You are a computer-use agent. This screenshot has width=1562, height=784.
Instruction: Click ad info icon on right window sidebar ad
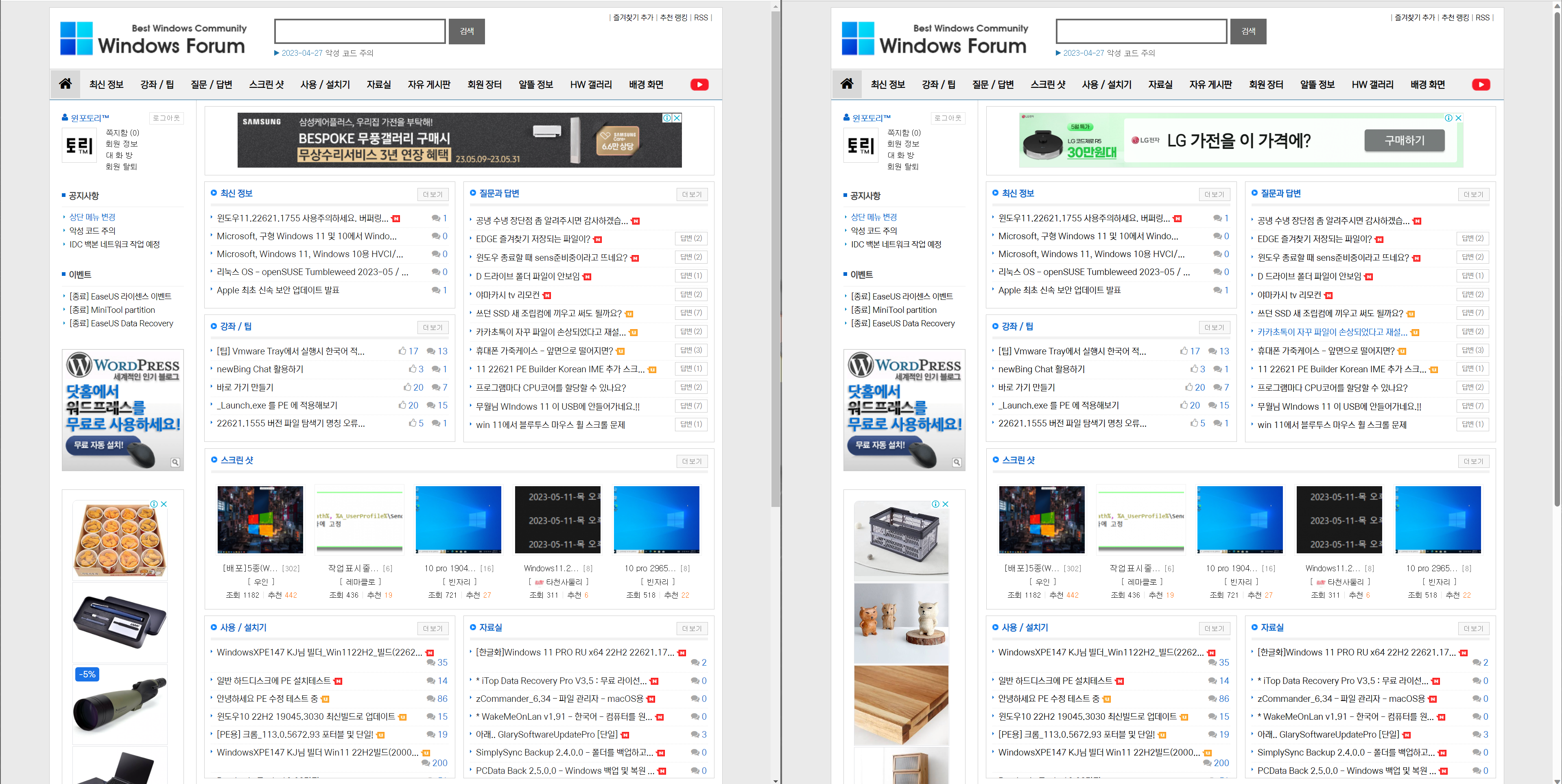tap(936, 504)
